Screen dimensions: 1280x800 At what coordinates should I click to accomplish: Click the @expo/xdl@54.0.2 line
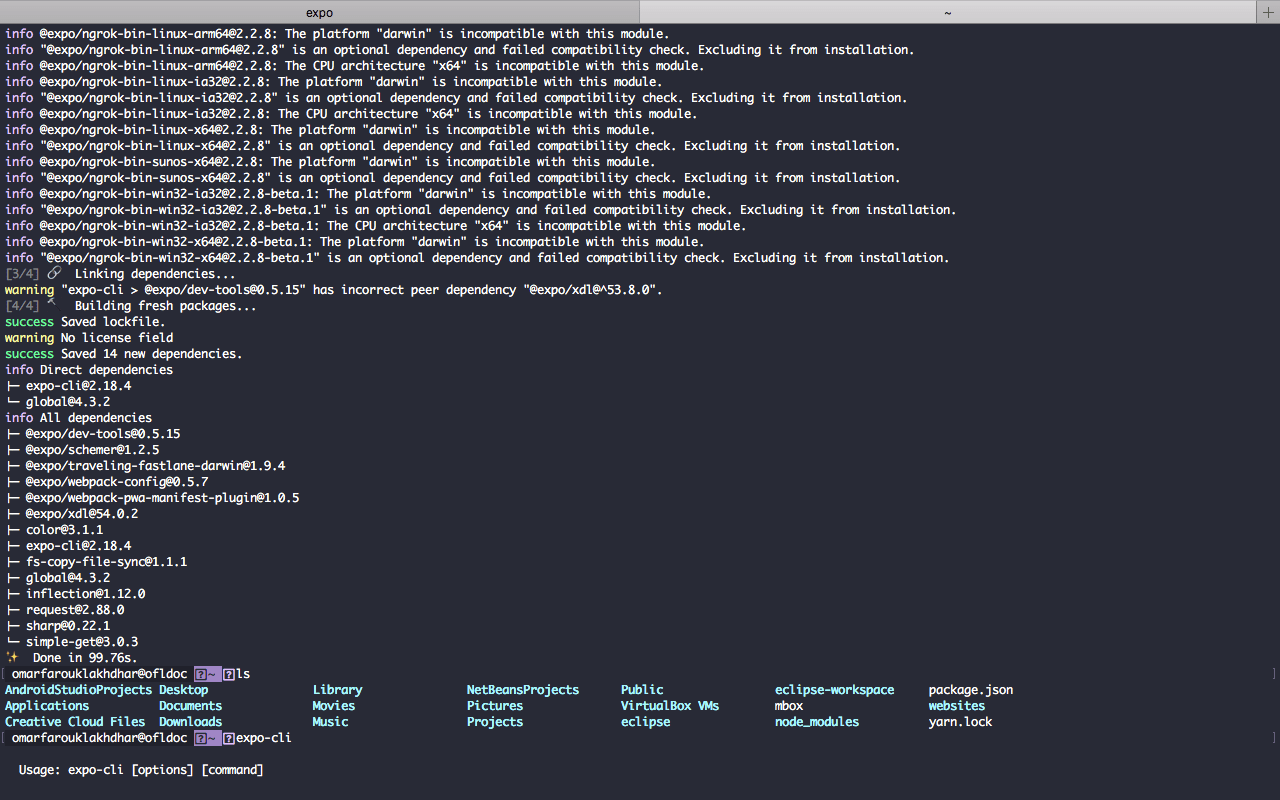(72, 514)
